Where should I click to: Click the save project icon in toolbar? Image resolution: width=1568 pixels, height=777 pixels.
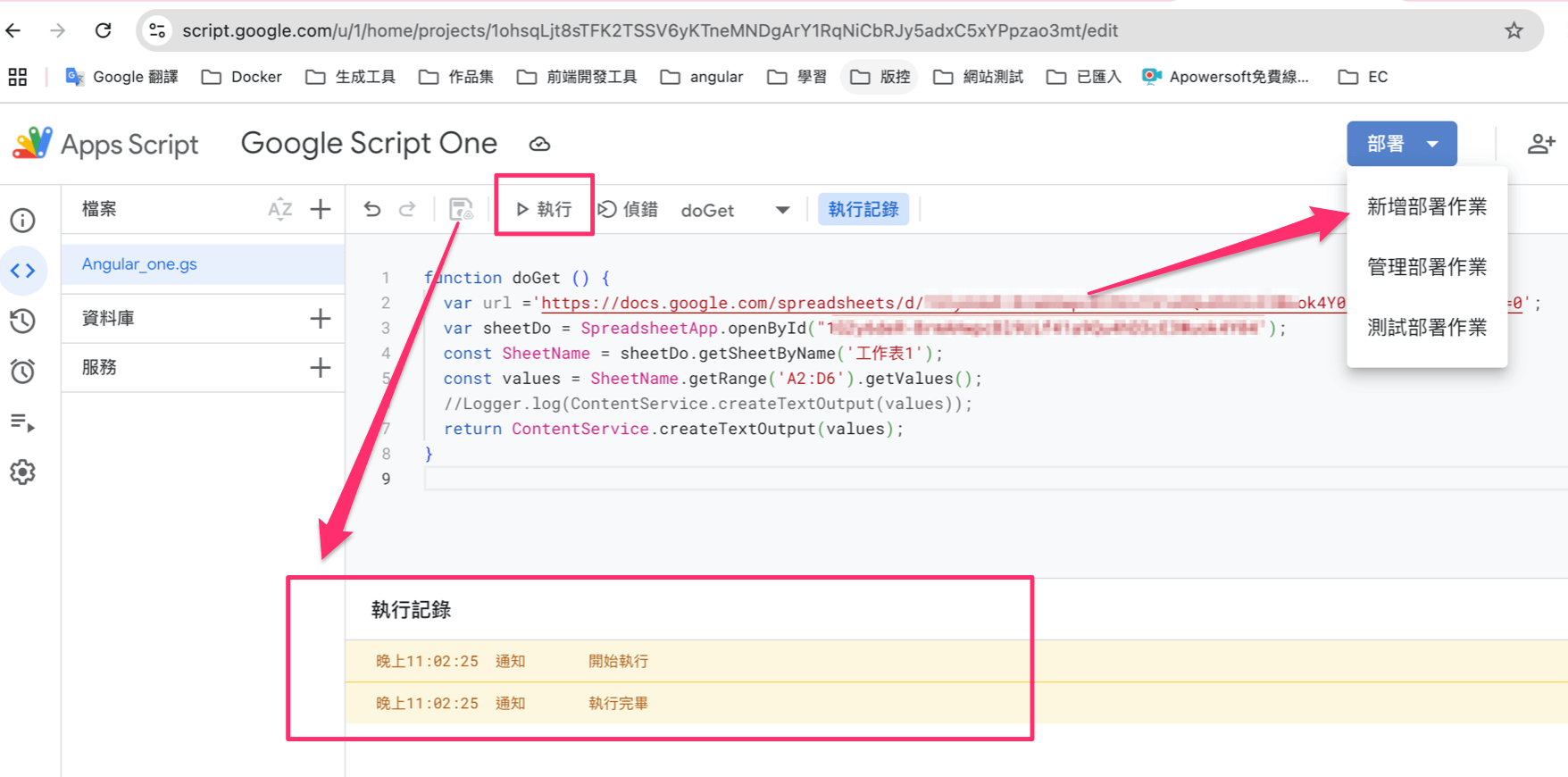(x=461, y=210)
